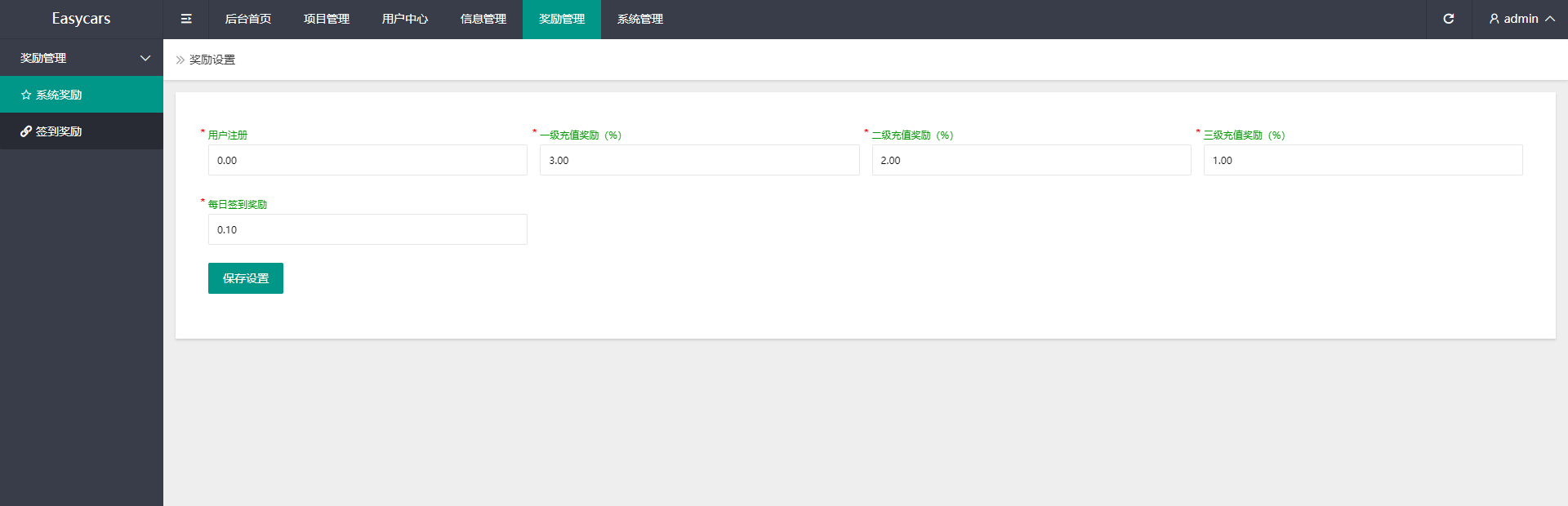This screenshot has height=506, width=1568.
Task: Select 系统奖励 in the sidebar
Action: (x=82, y=95)
